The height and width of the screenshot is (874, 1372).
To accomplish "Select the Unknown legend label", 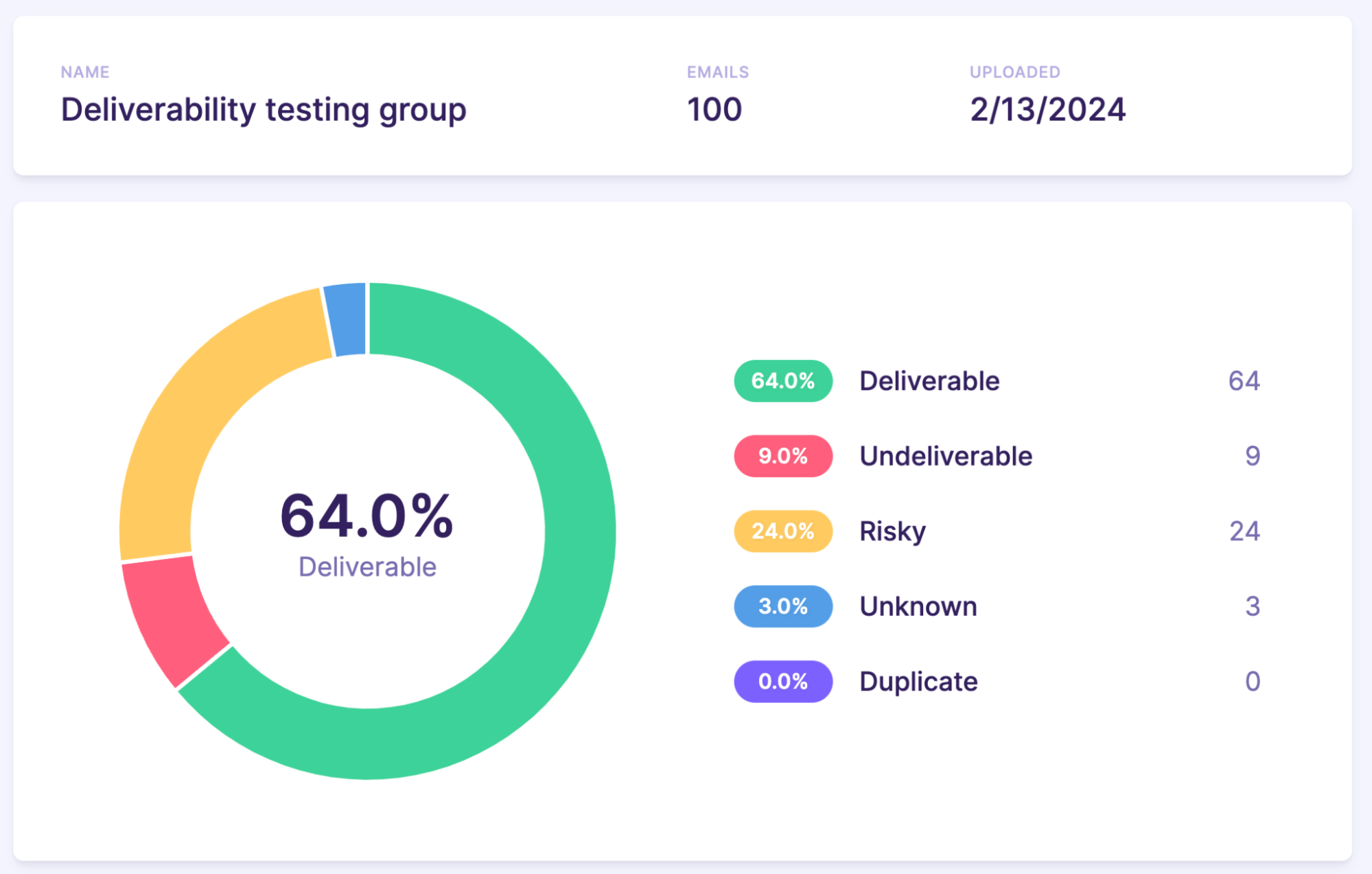I will click(918, 606).
